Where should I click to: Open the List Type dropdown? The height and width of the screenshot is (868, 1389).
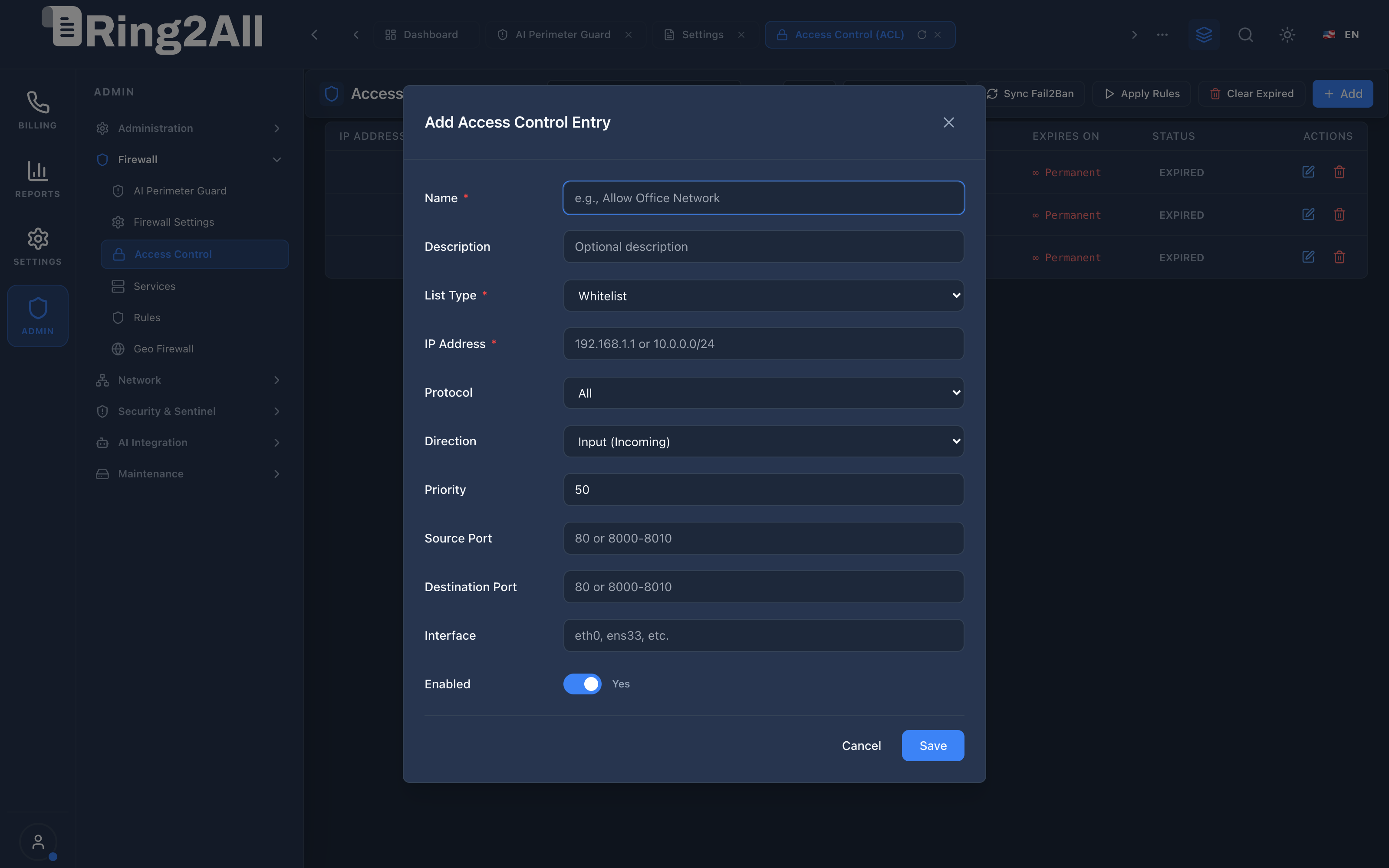tap(764, 295)
